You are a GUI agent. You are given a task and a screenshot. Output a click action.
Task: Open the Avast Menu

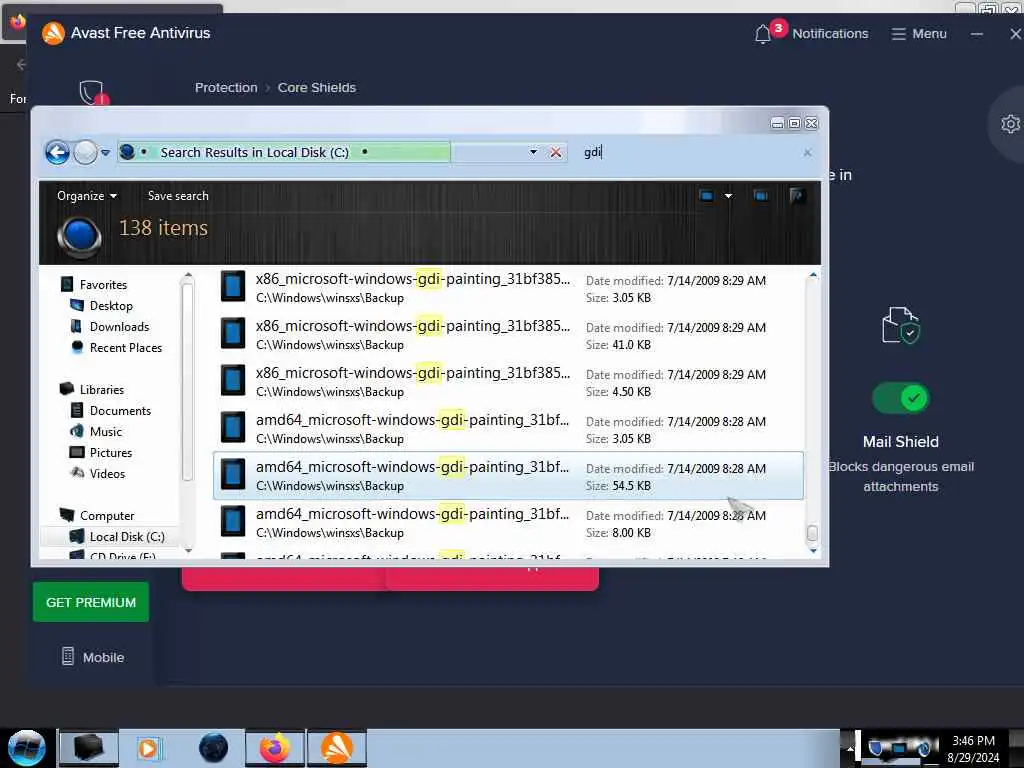(919, 34)
